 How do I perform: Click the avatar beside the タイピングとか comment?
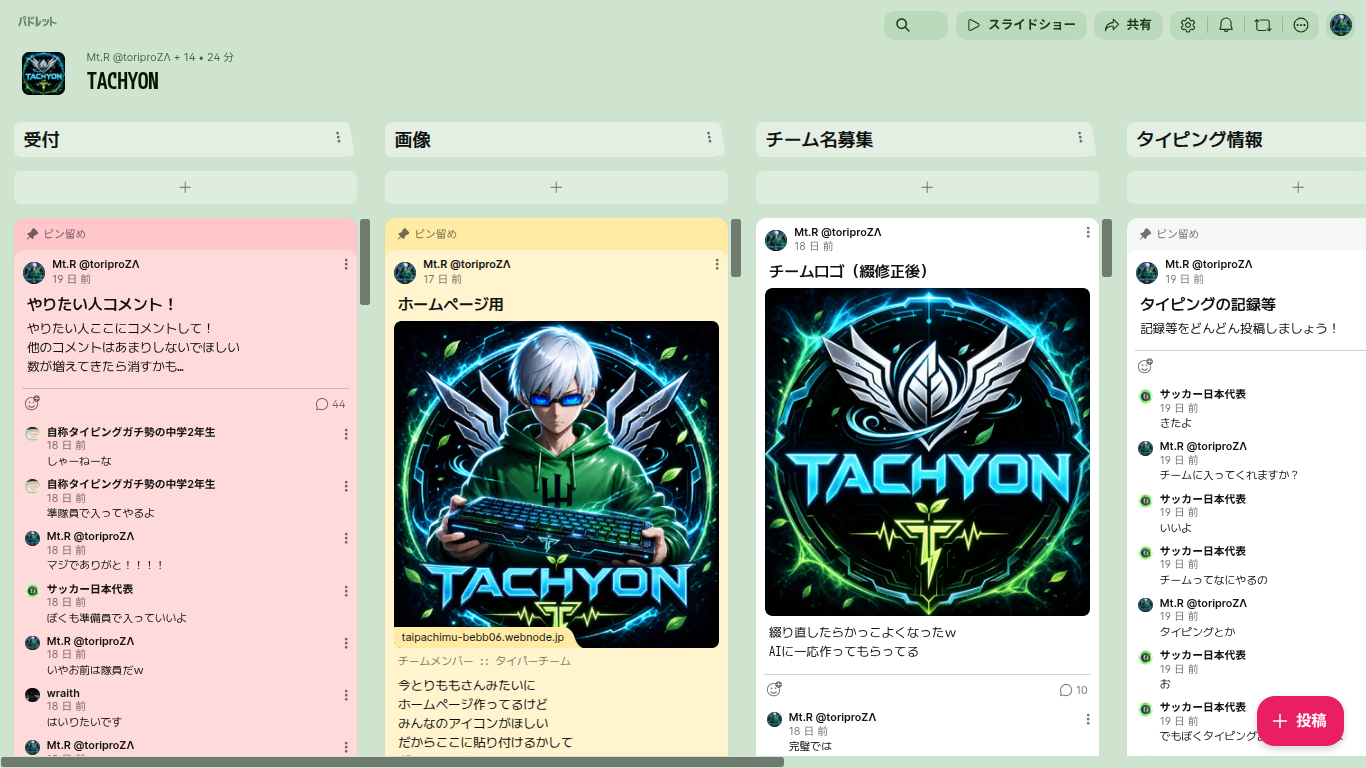click(1146, 605)
